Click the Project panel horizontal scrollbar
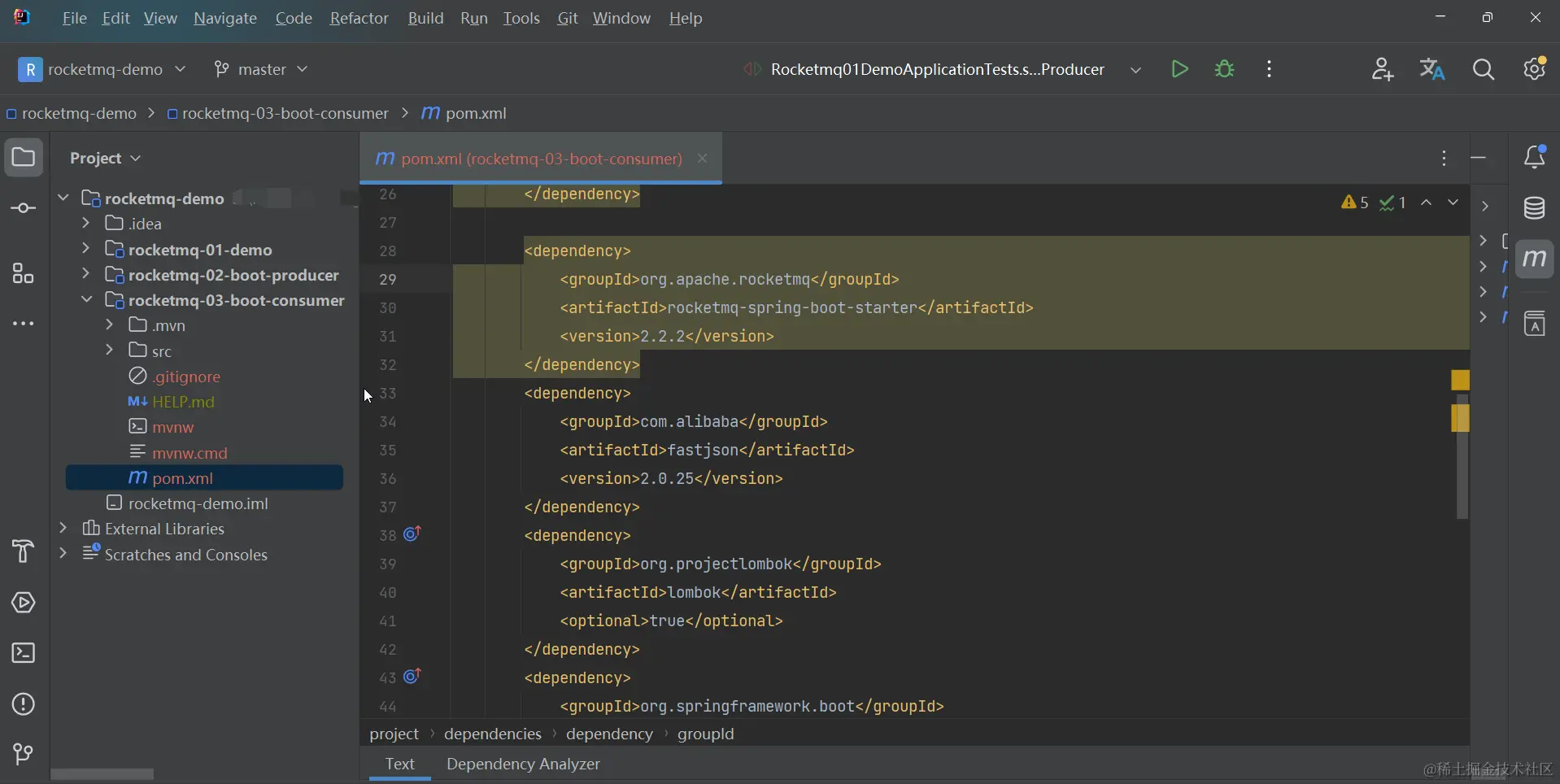This screenshot has width=1560, height=784. pos(102,774)
